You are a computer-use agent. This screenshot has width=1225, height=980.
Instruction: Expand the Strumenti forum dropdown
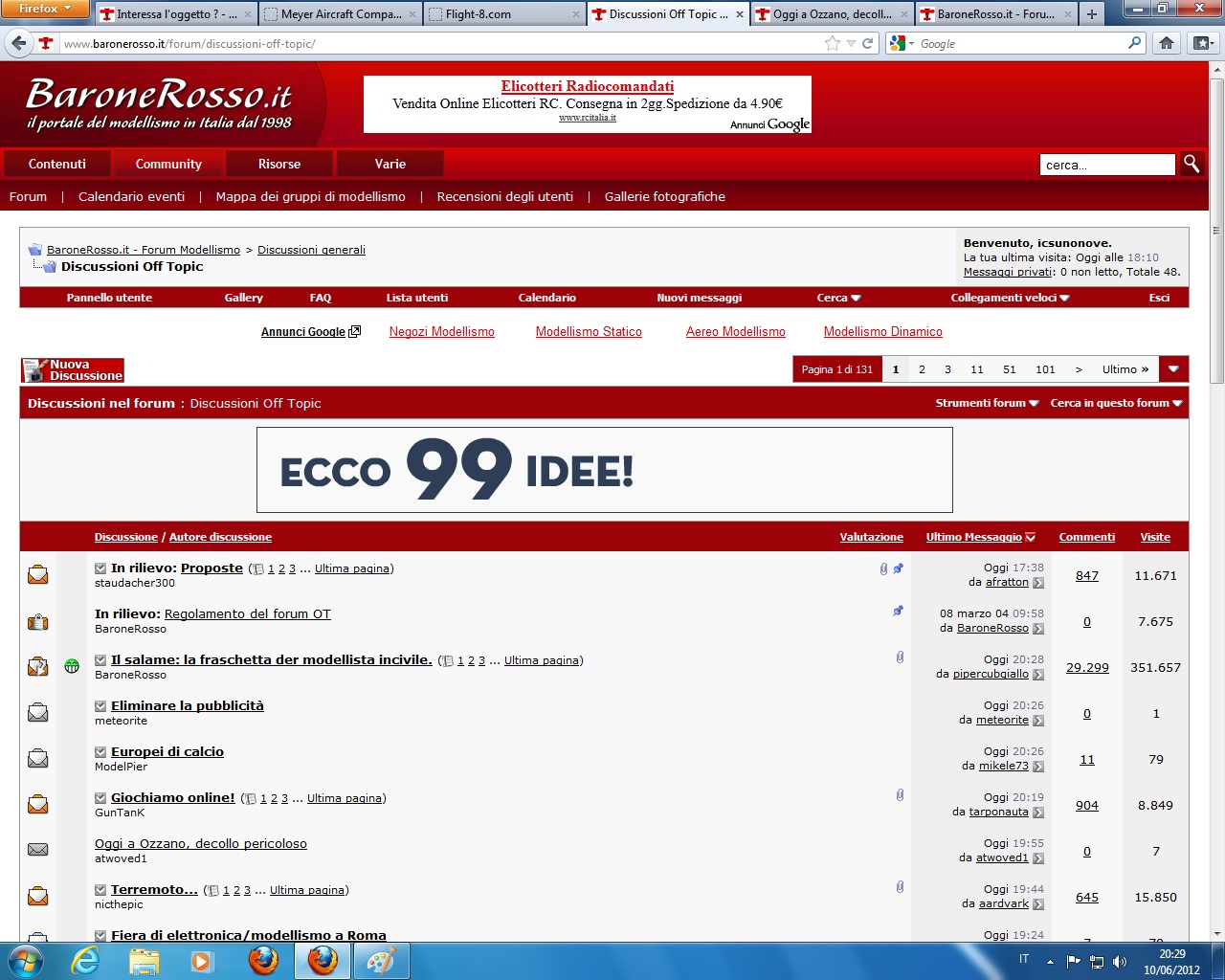[986, 403]
